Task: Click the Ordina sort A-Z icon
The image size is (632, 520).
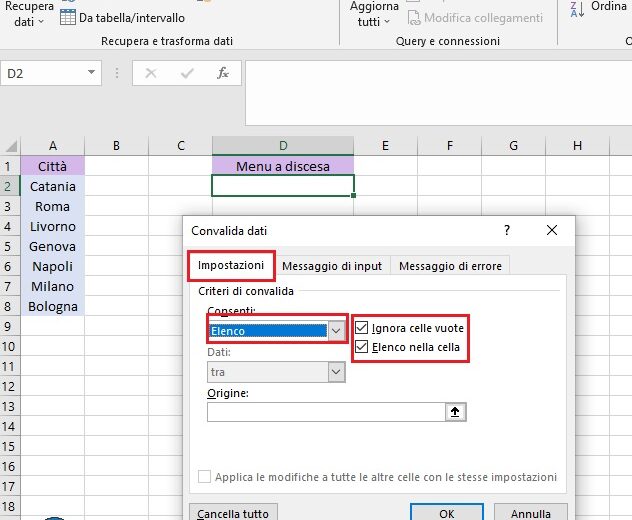Action: tap(577, 9)
